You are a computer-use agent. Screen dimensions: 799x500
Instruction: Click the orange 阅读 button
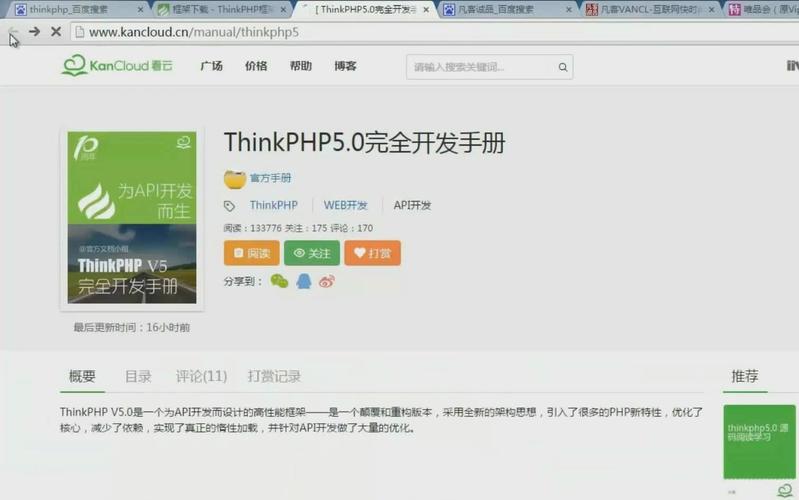click(252, 253)
